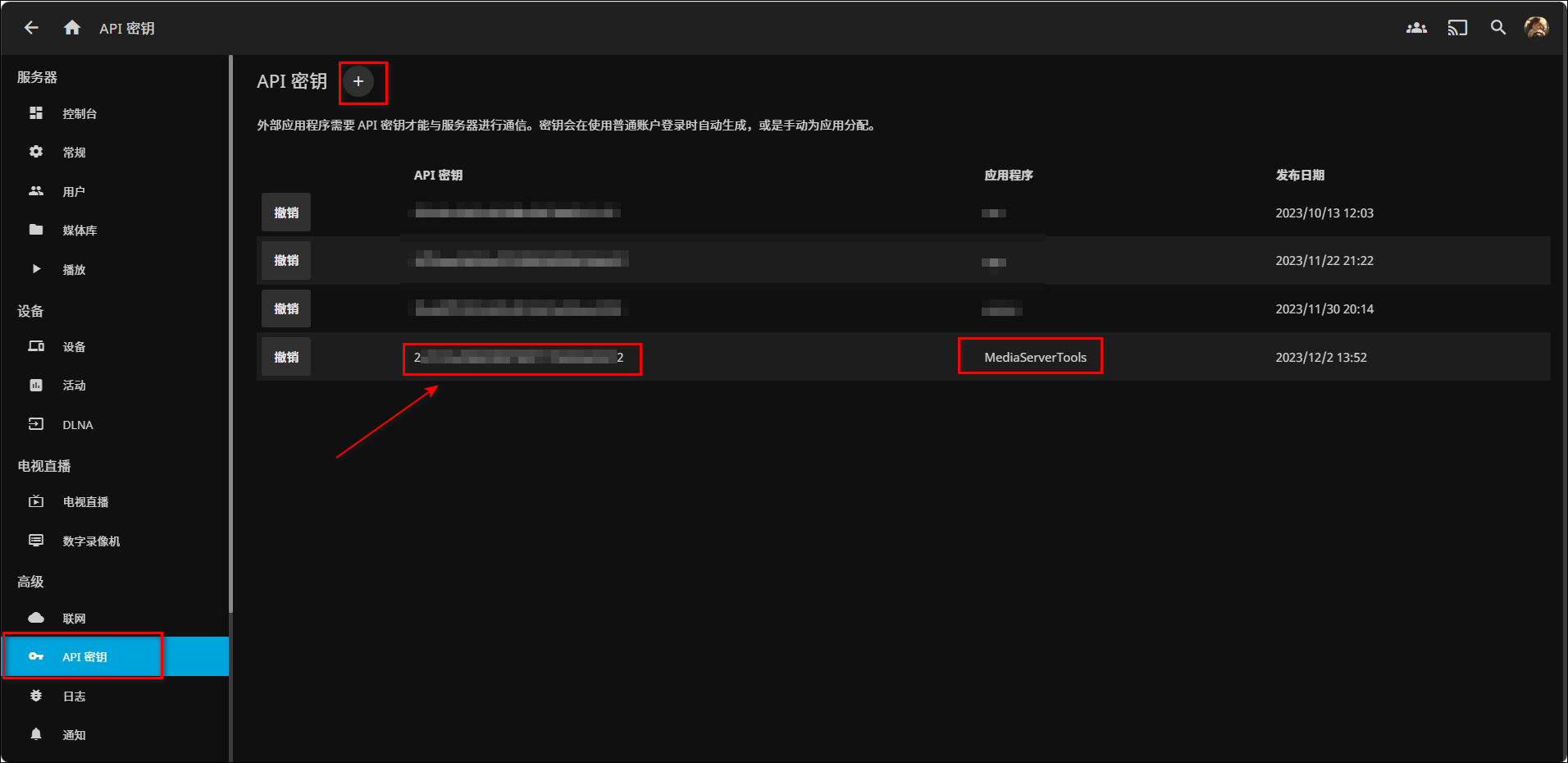Revoke key issued 2023/10/13 12:03
The height and width of the screenshot is (763, 1568).
[x=286, y=212]
